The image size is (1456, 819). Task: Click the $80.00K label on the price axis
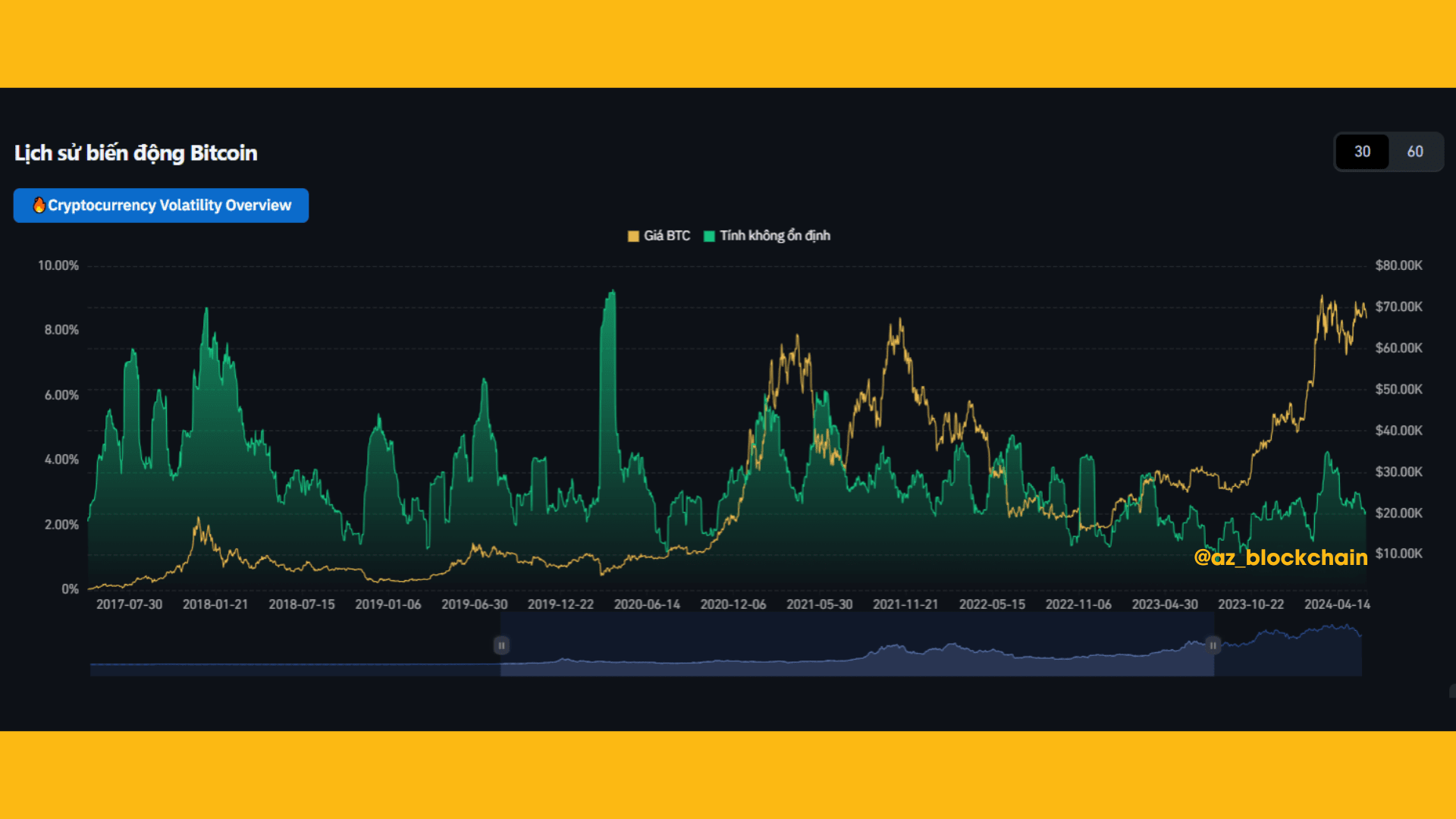(1398, 265)
